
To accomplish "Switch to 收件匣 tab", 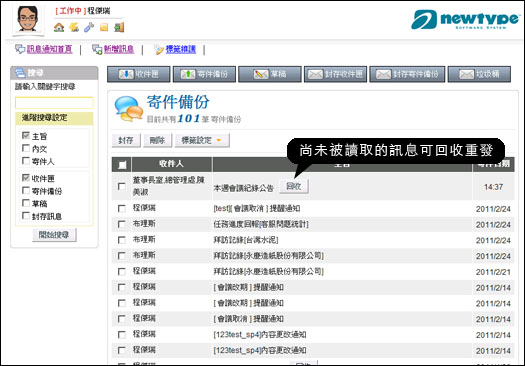I will click(x=139, y=74).
